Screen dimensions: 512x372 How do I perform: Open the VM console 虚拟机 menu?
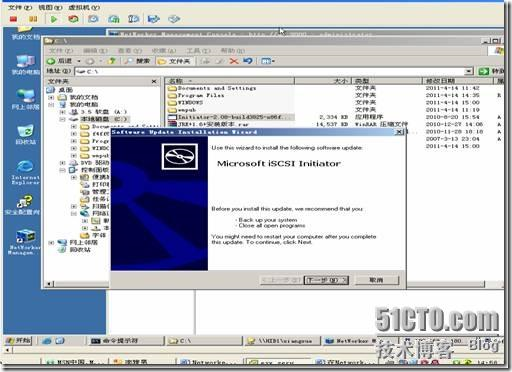coord(84,7)
